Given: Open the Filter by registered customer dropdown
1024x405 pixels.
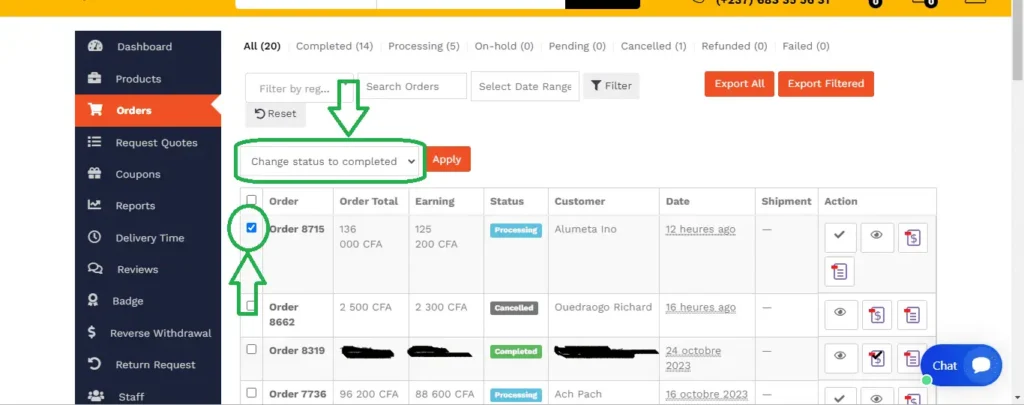Looking at the screenshot, I should pos(301,87).
